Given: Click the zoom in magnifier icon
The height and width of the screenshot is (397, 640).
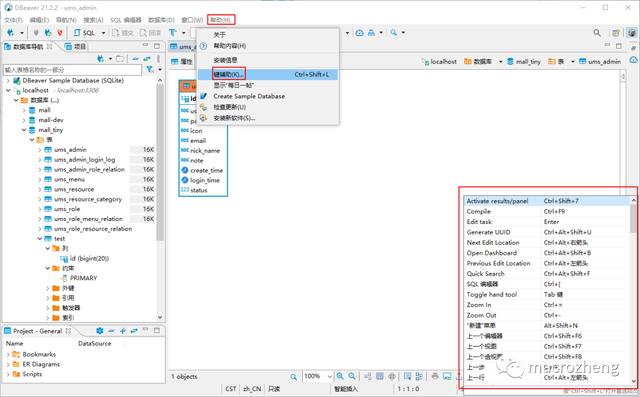Looking at the screenshot, I should click(x=340, y=376).
